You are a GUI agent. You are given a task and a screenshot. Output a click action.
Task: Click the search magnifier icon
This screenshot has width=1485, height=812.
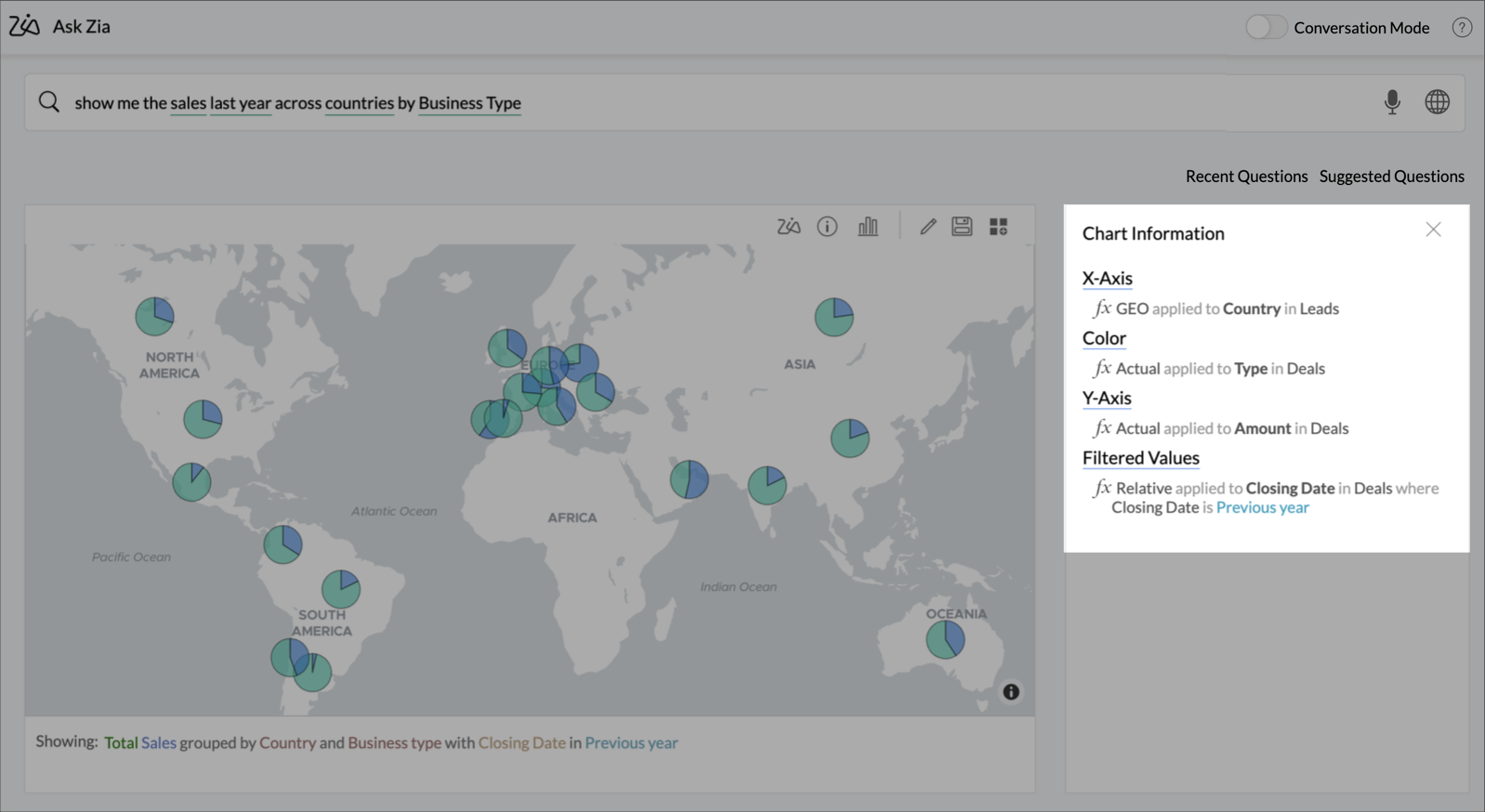[x=49, y=102]
